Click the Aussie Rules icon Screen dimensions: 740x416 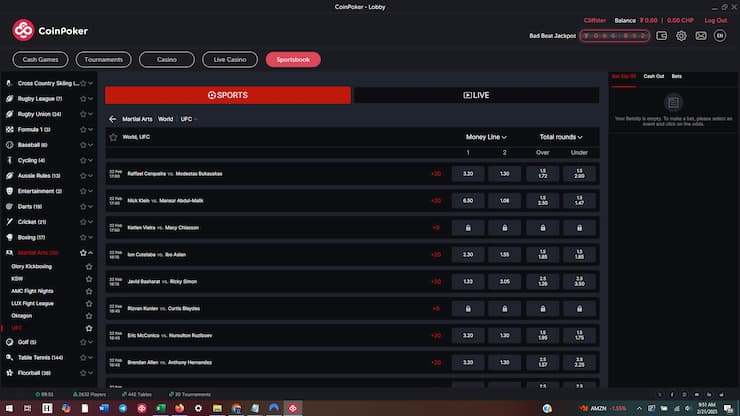coord(9,176)
